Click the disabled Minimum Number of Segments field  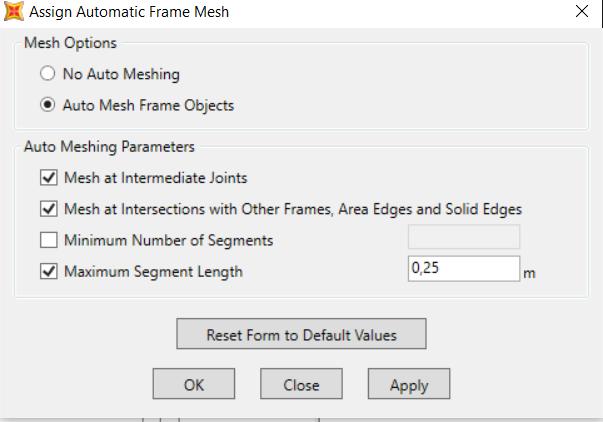[x=464, y=237]
